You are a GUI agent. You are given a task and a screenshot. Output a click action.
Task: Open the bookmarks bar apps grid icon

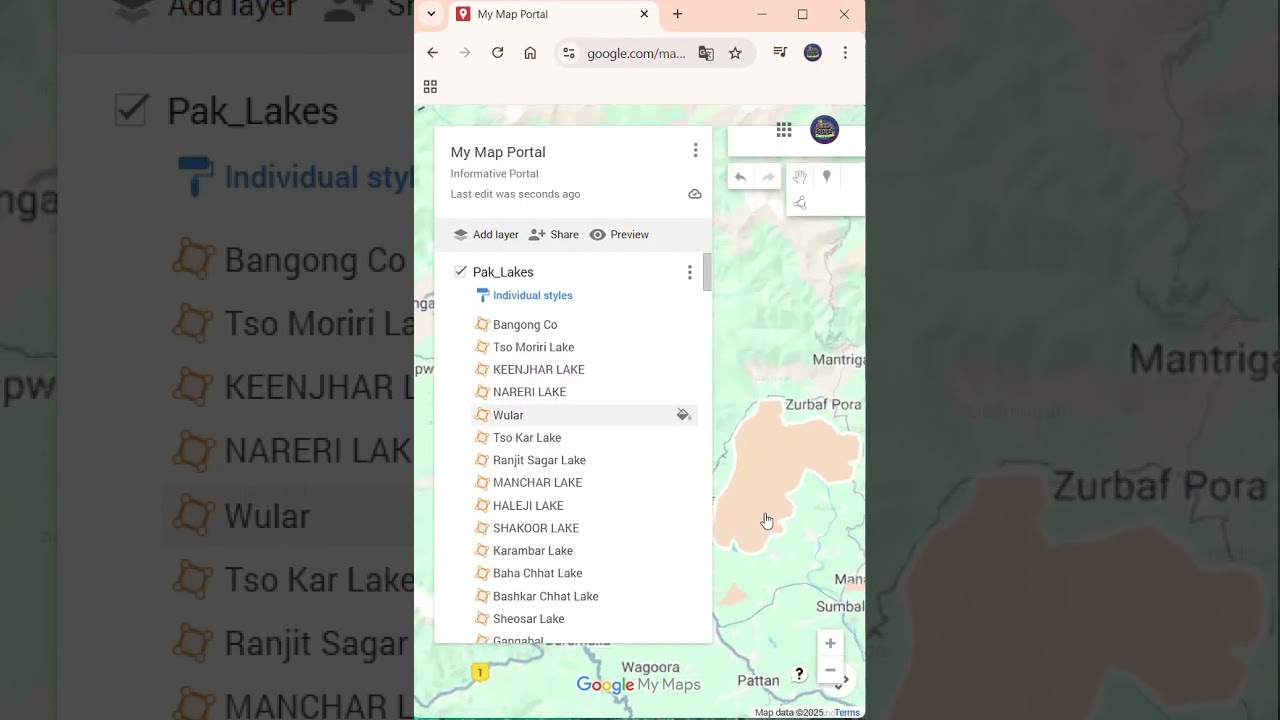pos(430,87)
